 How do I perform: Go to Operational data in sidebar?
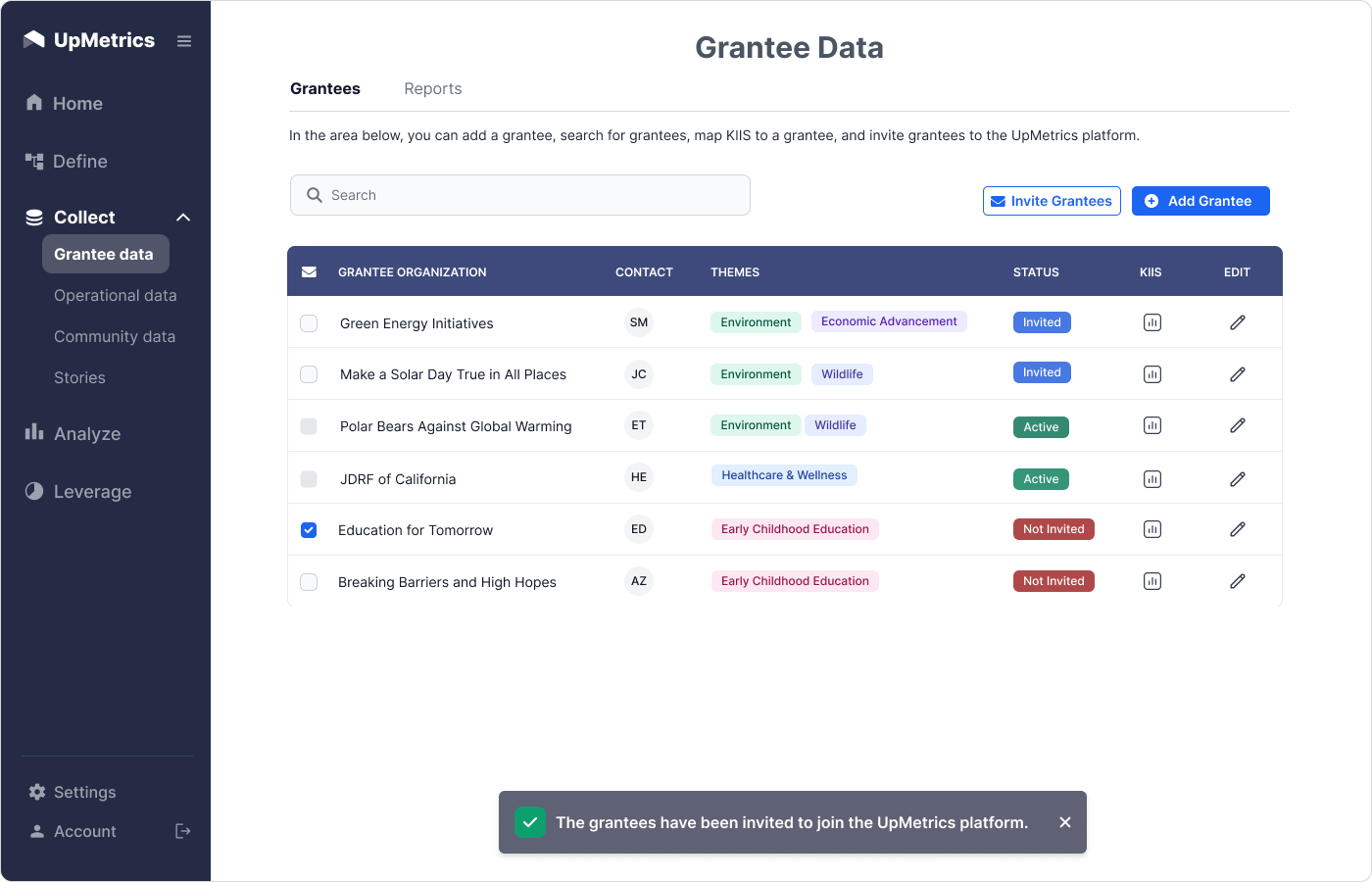(x=116, y=295)
